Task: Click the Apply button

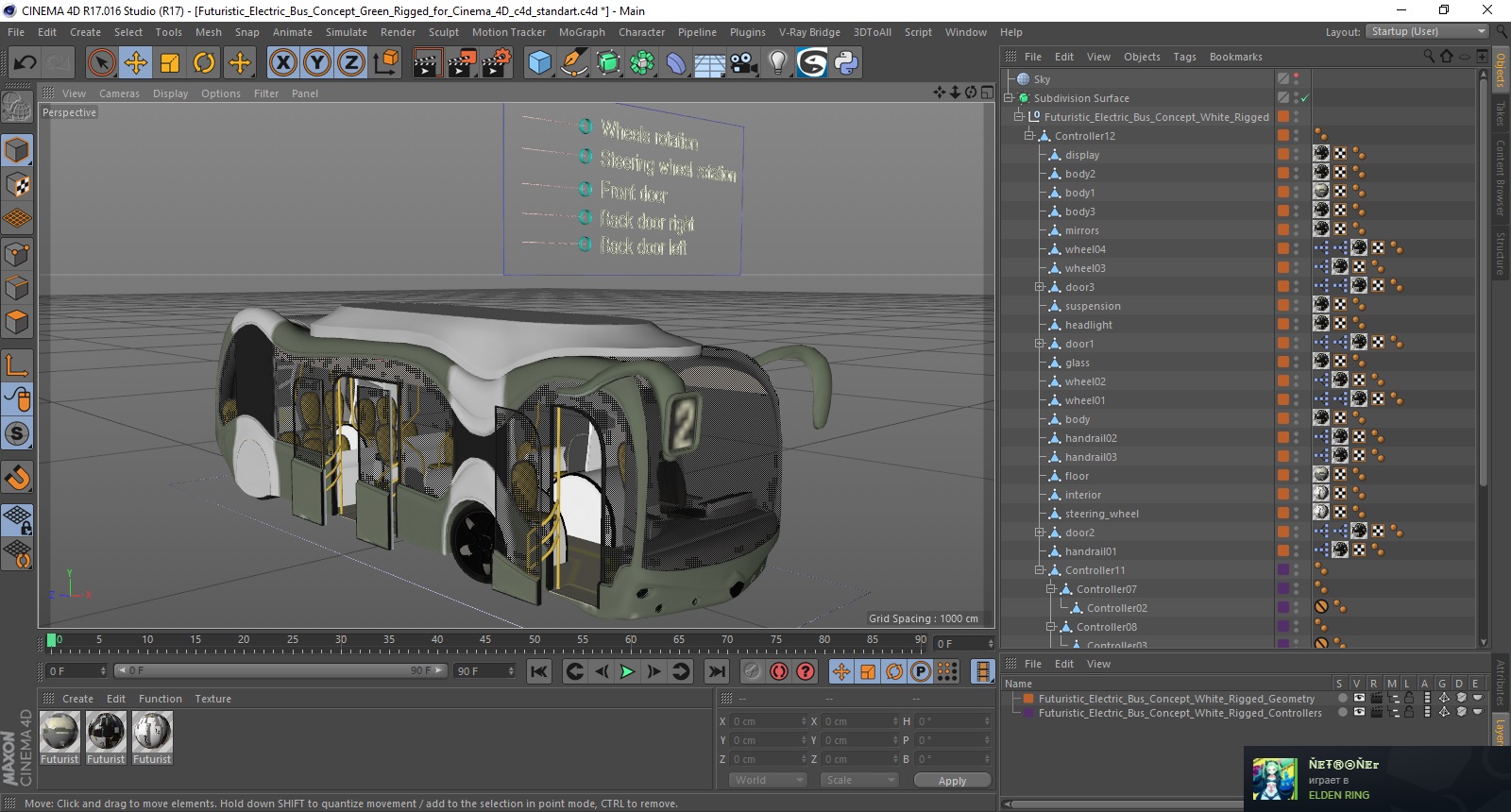Action: point(952,781)
